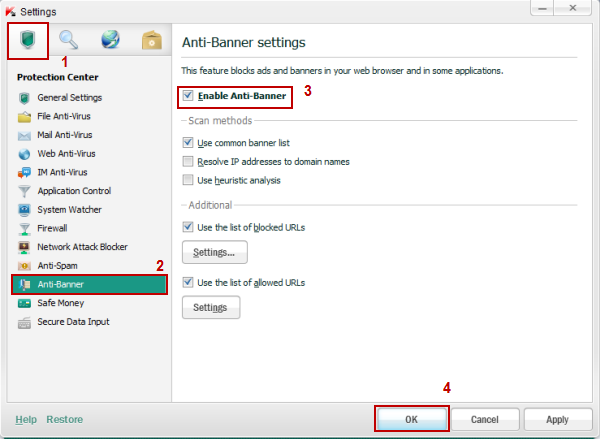Click the Kaspersky logo in title bar

(x=10, y=11)
